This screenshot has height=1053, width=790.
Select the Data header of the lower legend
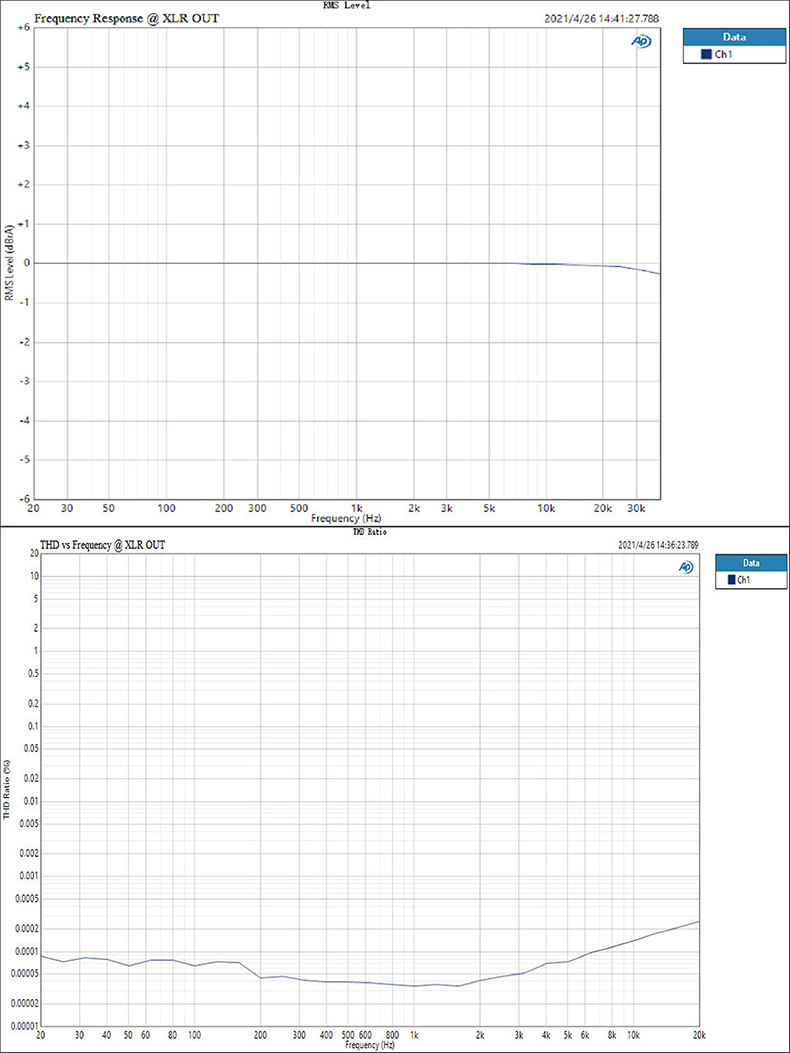click(x=751, y=563)
